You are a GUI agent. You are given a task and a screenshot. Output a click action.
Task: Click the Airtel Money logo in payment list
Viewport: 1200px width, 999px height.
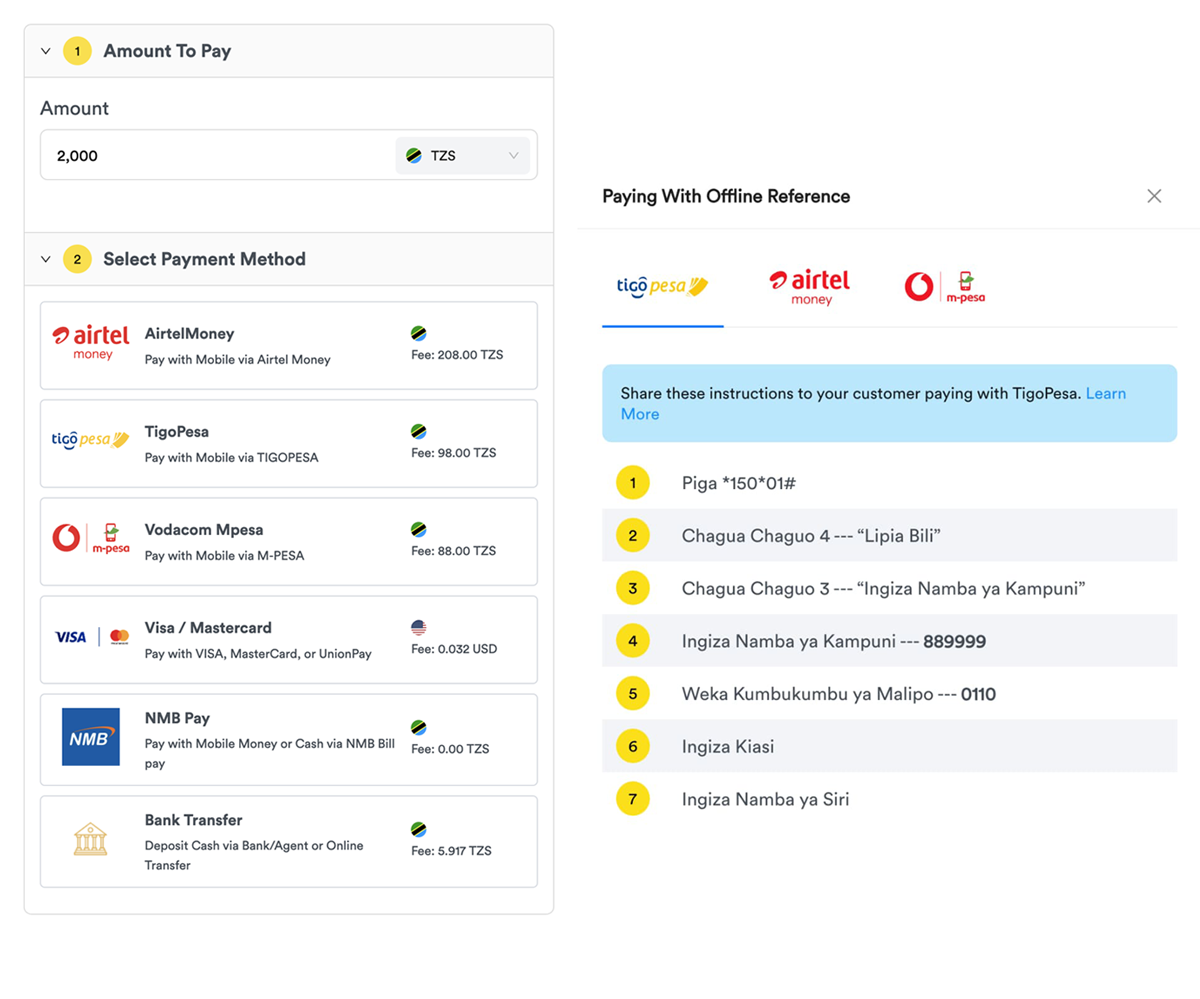click(x=90, y=343)
